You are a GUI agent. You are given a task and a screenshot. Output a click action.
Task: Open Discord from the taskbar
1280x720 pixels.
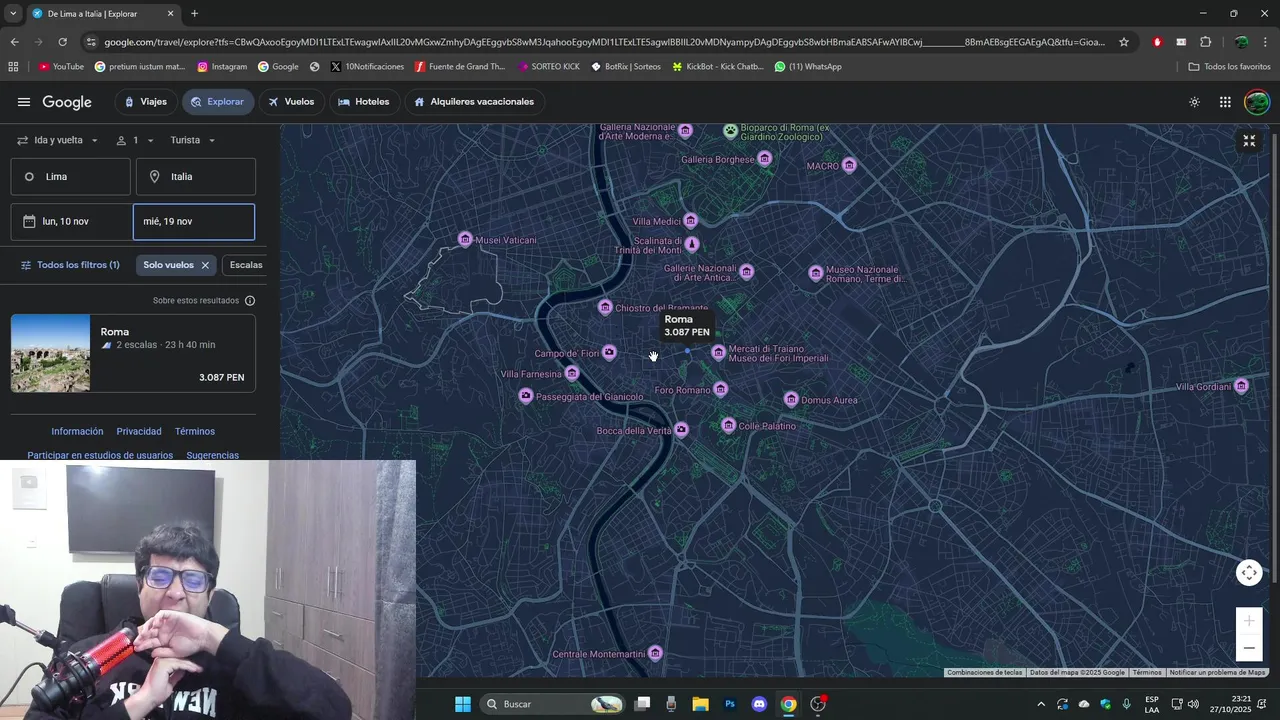[759, 704]
